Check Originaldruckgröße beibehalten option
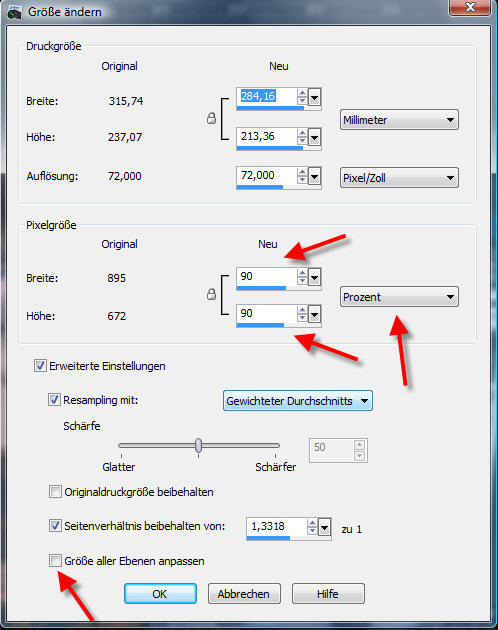 tap(55, 491)
